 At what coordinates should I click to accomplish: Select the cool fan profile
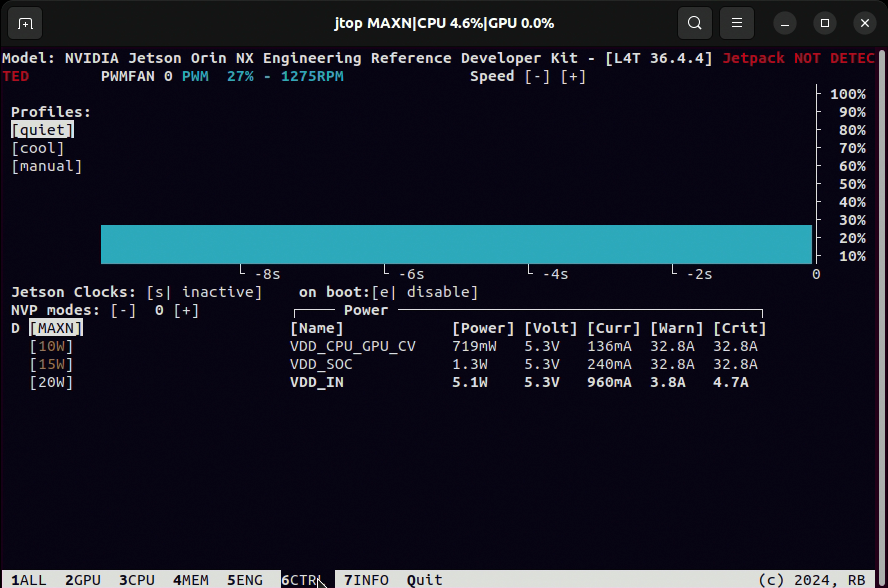tap(38, 148)
